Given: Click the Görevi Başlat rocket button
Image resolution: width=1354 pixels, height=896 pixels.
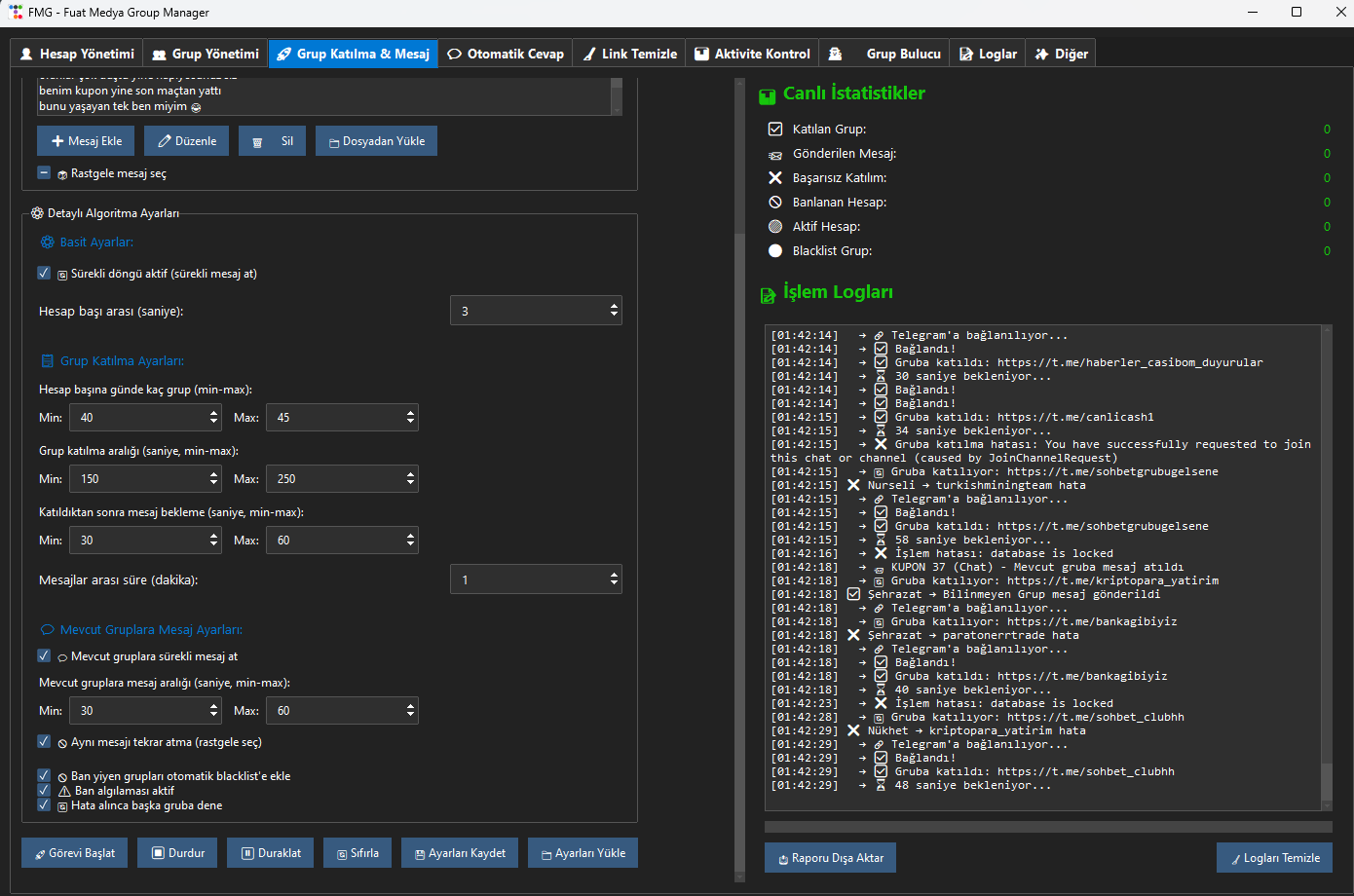Looking at the screenshot, I should pyautogui.click(x=74, y=853).
